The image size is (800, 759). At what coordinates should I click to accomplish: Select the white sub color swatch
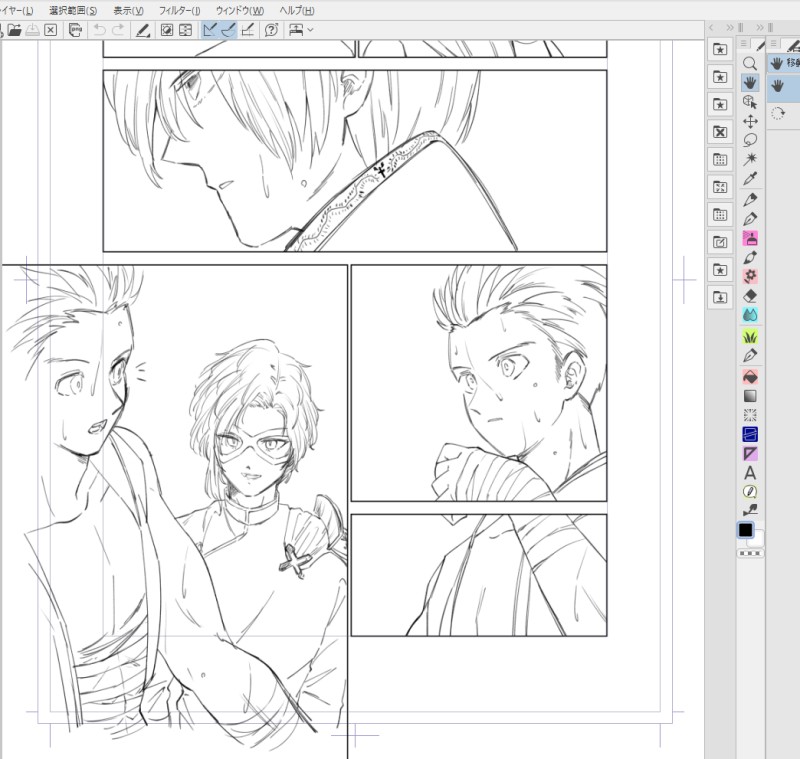759,539
